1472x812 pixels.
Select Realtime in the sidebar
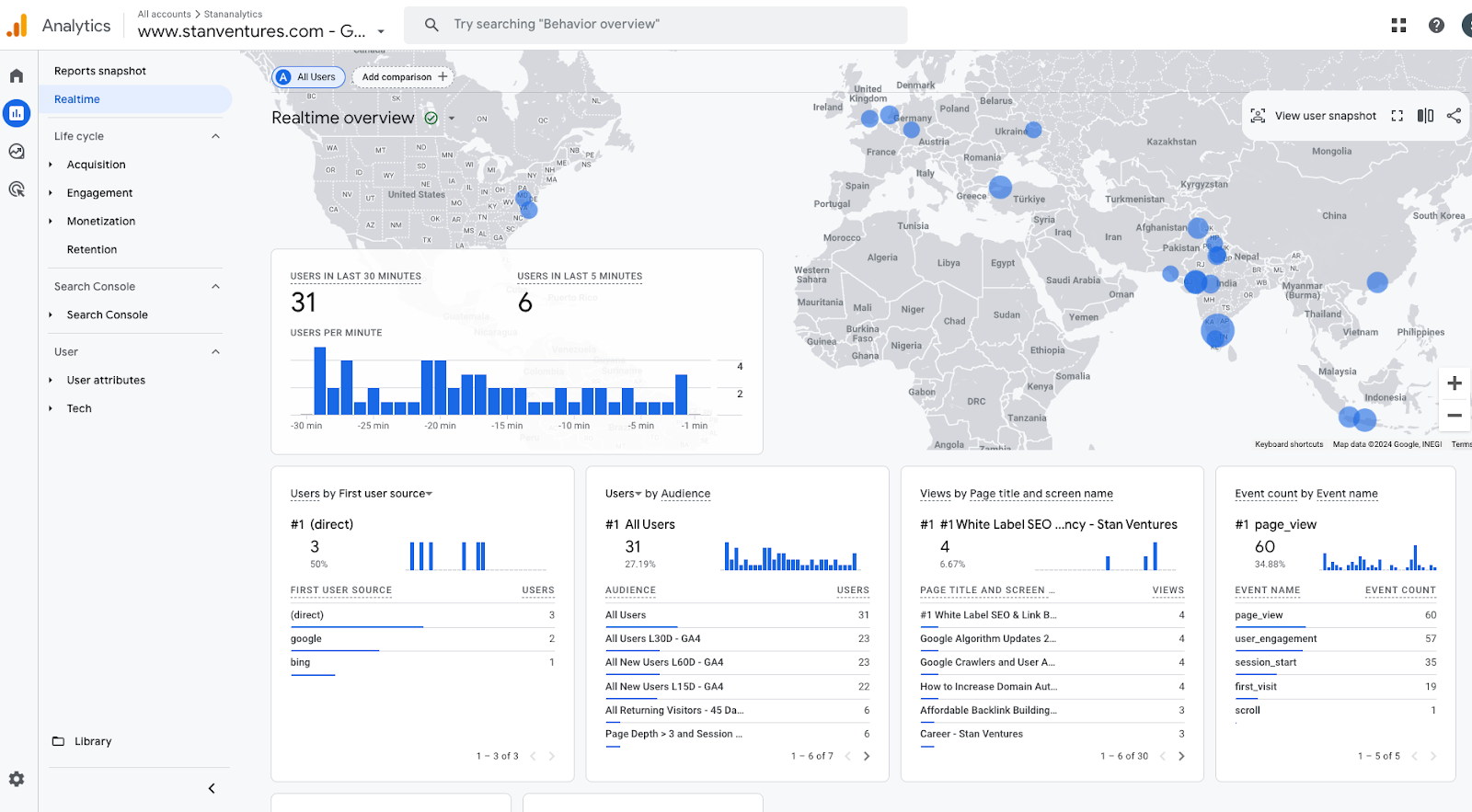pos(135,99)
